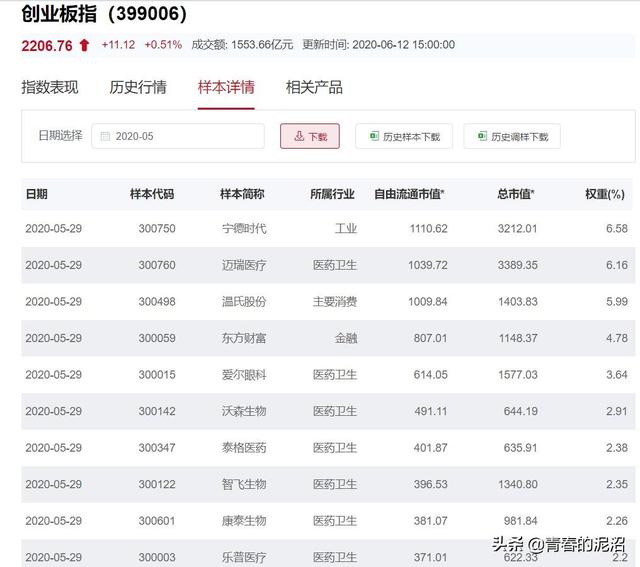
Task: Click total market value 1340.80
Action: click(x=518, y=484)
